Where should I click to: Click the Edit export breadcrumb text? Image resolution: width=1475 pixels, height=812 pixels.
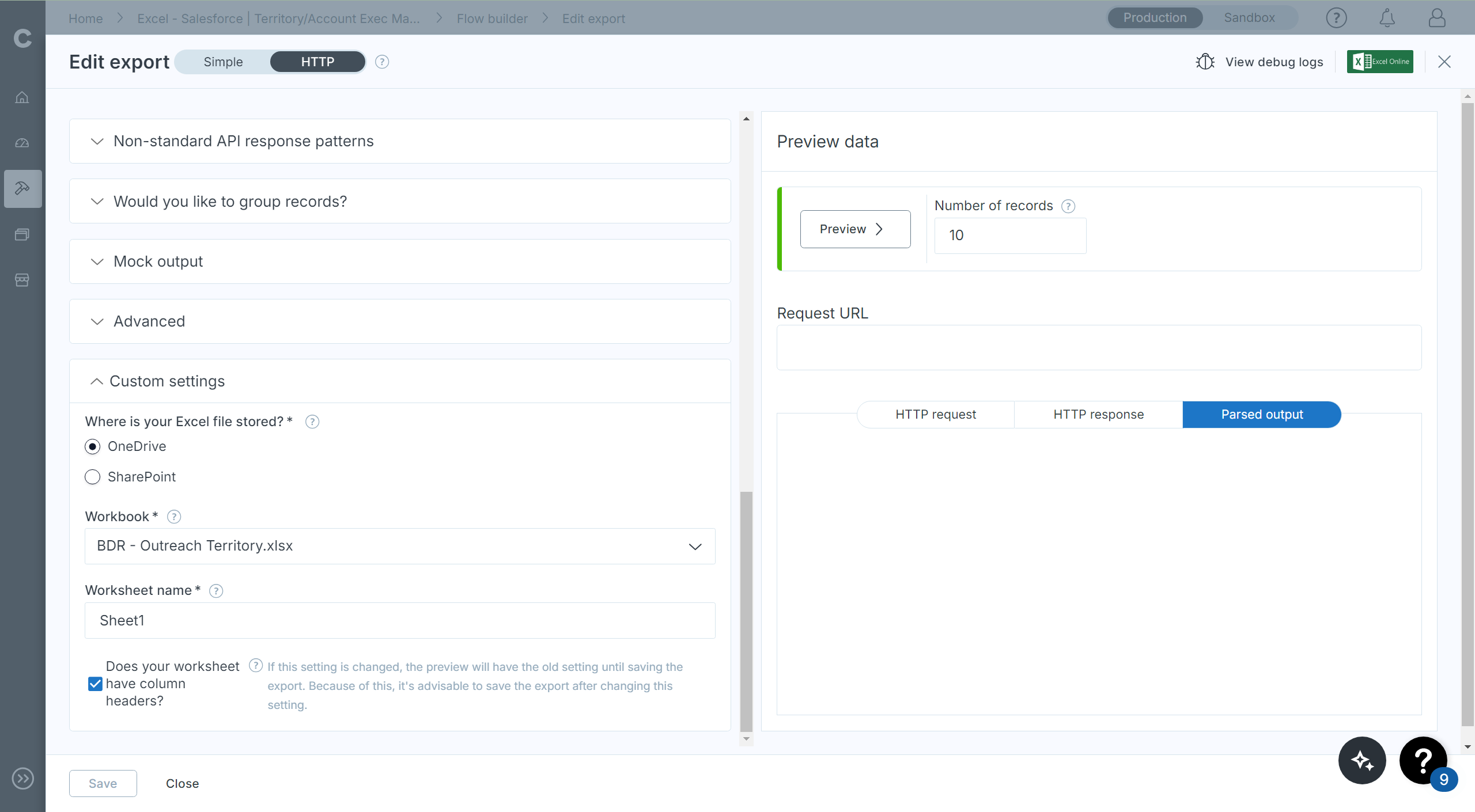click(x=593, y=18)
